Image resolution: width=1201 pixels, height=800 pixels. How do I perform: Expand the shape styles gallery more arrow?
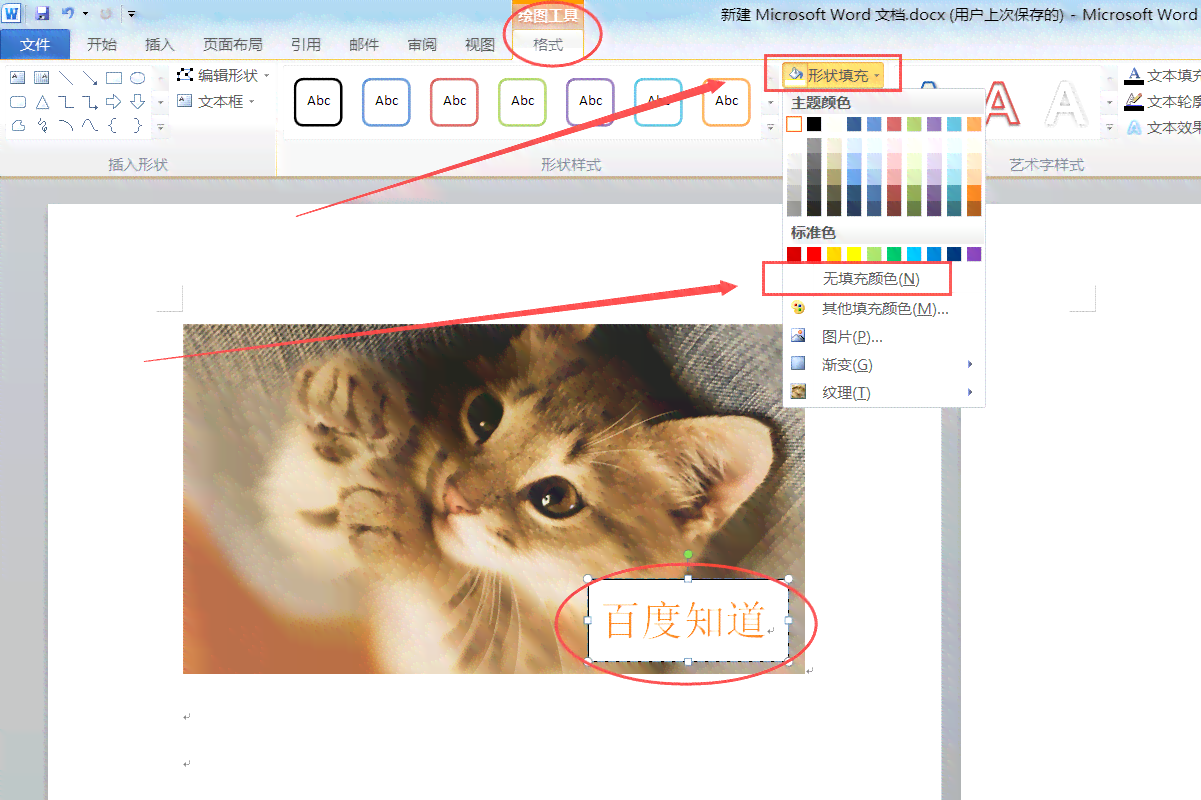770,127
